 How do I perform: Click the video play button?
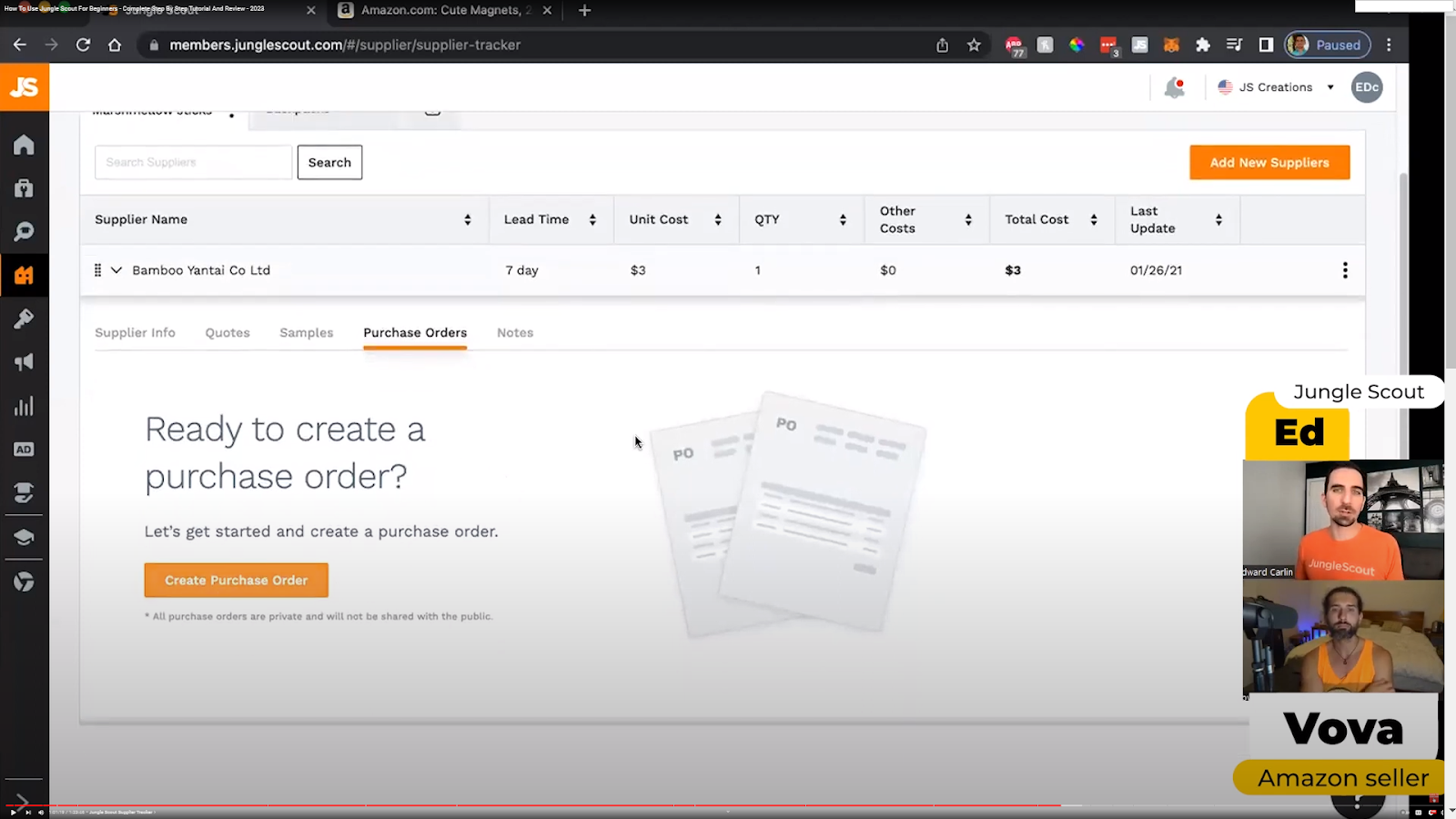[x=12, y=813]
